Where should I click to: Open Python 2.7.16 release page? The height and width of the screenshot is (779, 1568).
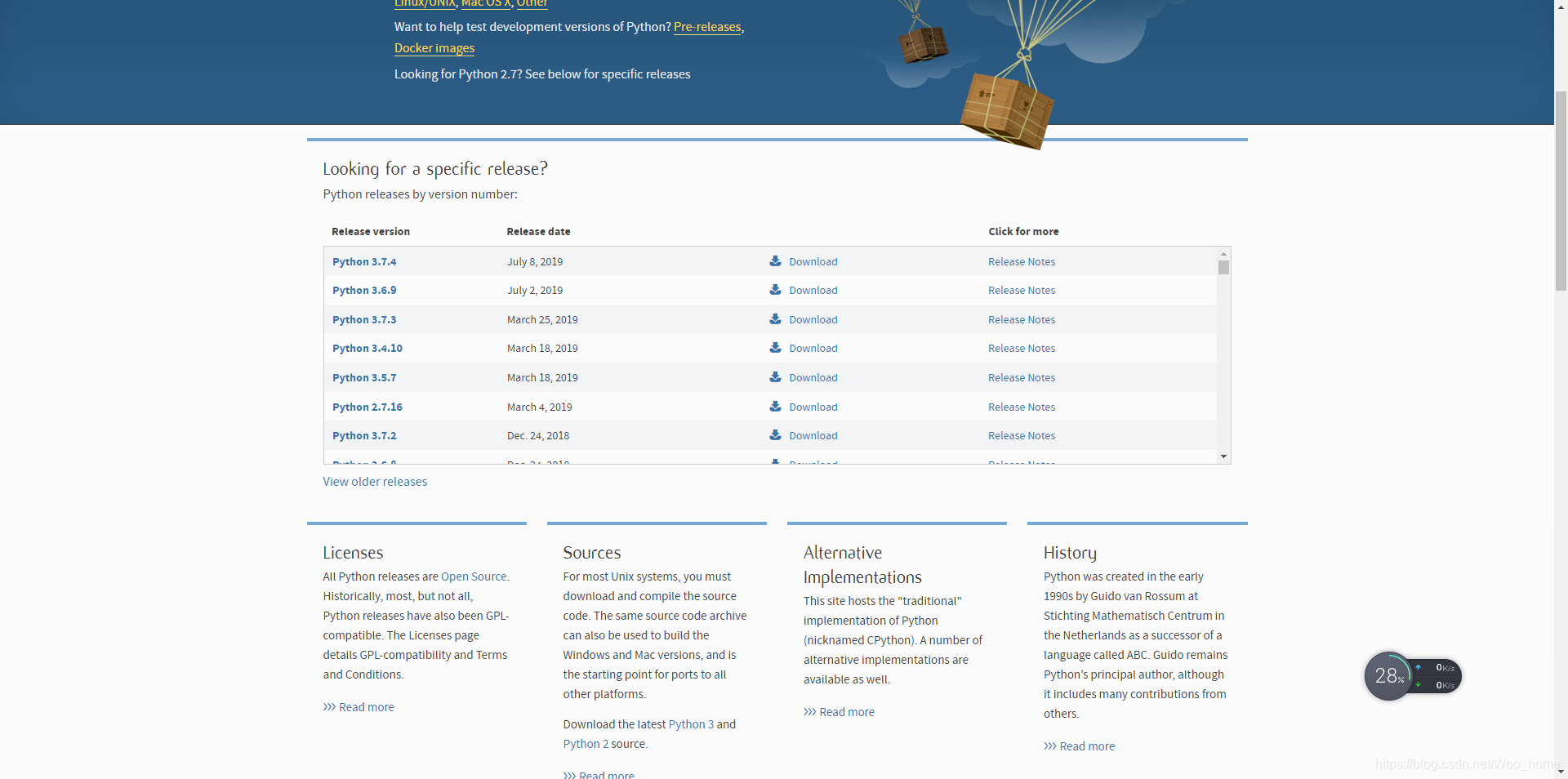pos(367,407)
